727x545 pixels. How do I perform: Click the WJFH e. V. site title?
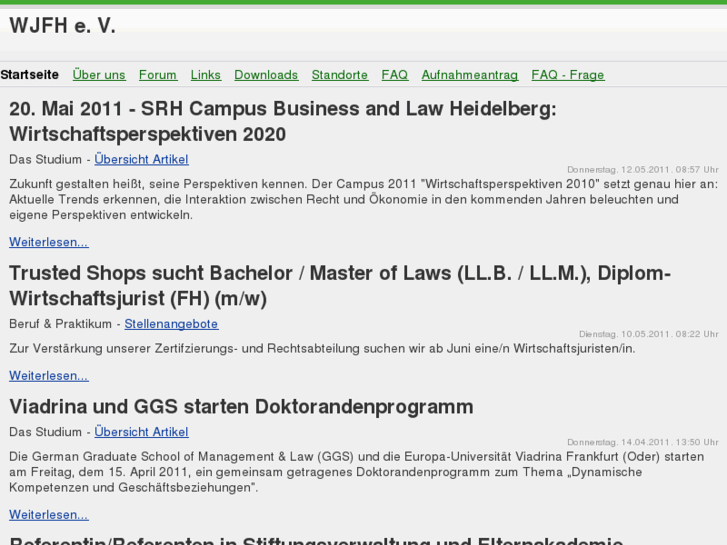(x=63, y=26)
